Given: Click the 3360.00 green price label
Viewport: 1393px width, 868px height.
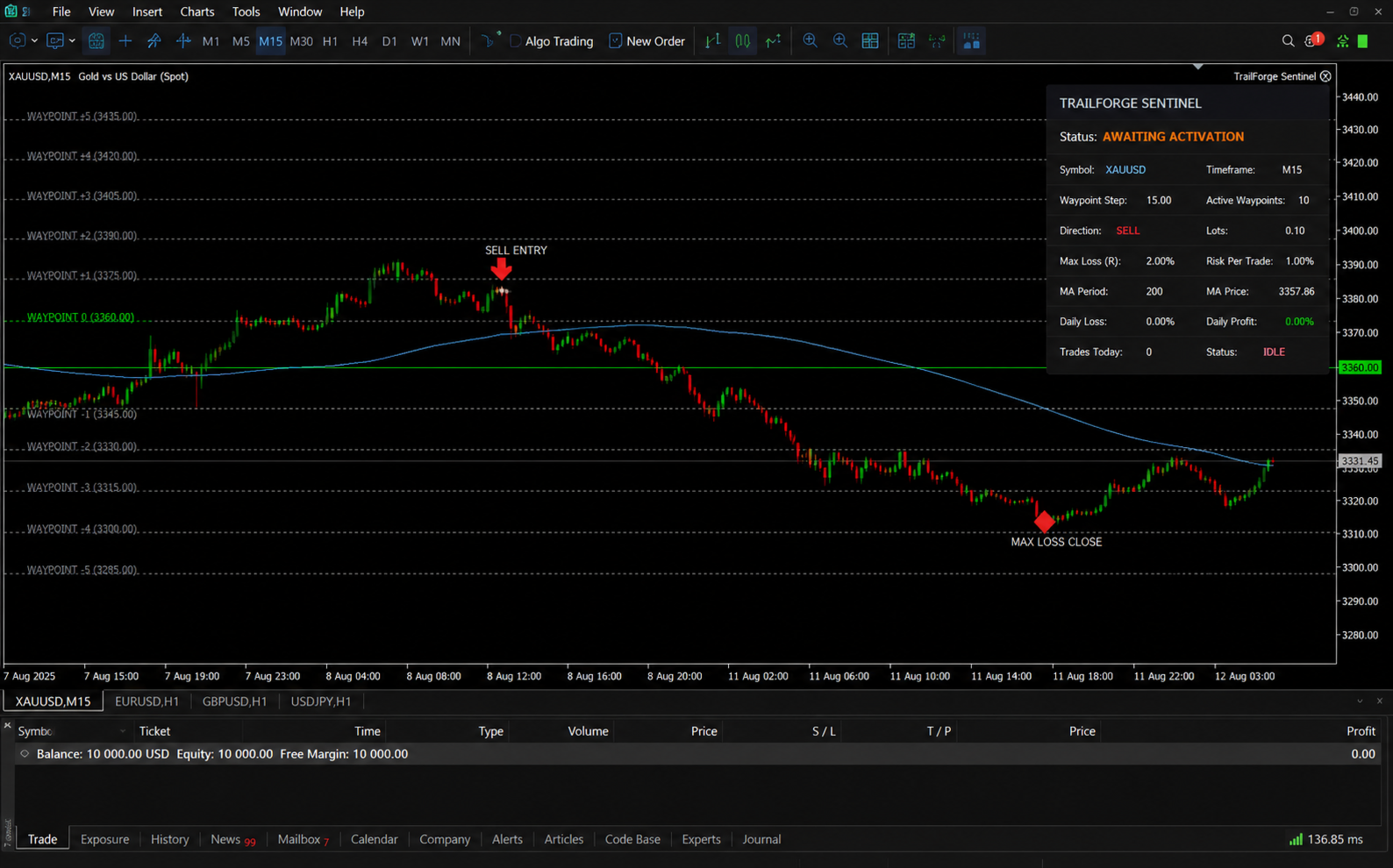Looking at the screenshot, I should [1360, 367].
